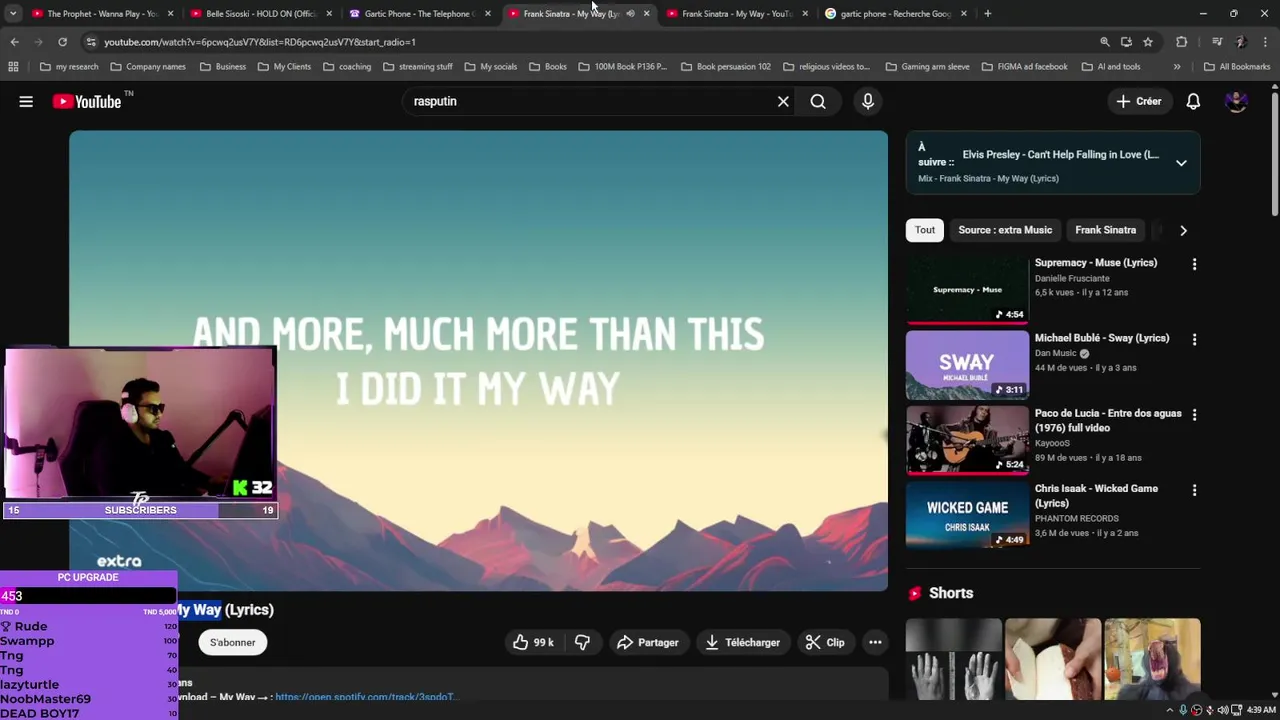
Task: Open Wicked Game video thumbnail
Action: [x=967, y=515]
